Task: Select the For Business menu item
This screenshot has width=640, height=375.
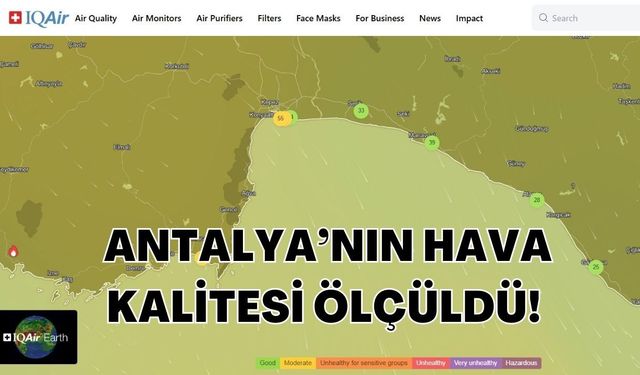Action: pyautogui.click(x=380, y=18)
